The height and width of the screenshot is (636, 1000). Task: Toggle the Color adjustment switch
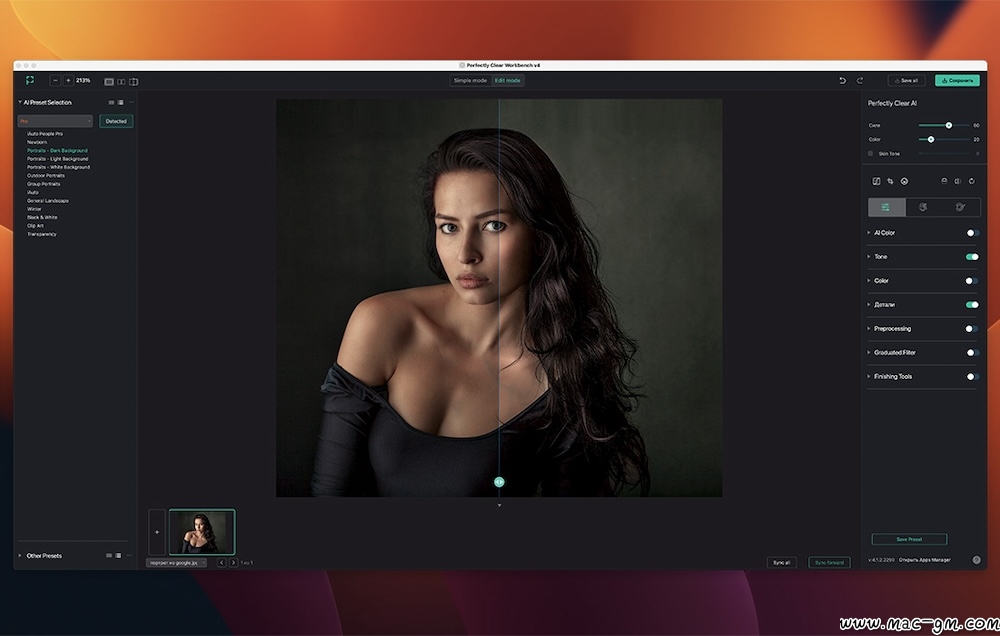pyautogui.click(x=972, y=281)
